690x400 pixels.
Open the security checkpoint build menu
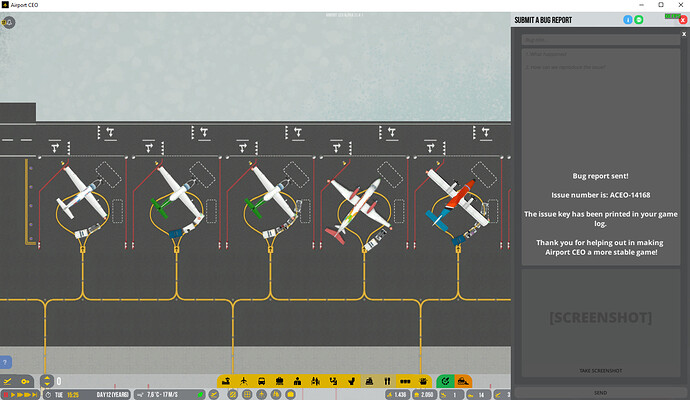(316, 381)
